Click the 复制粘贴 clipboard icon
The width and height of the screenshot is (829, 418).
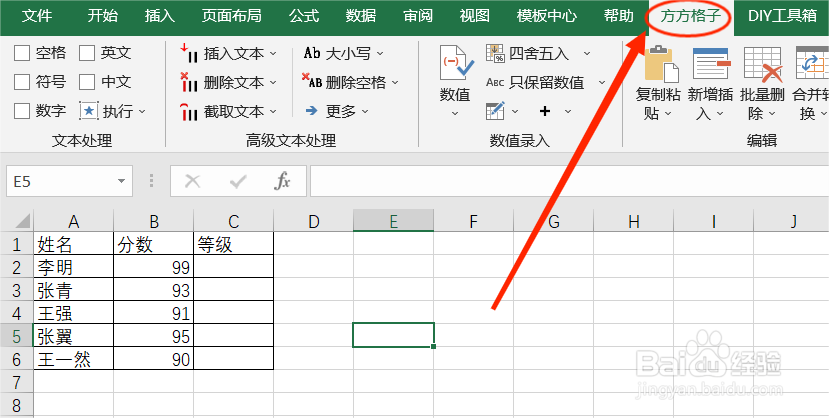[x=660, y=63]
